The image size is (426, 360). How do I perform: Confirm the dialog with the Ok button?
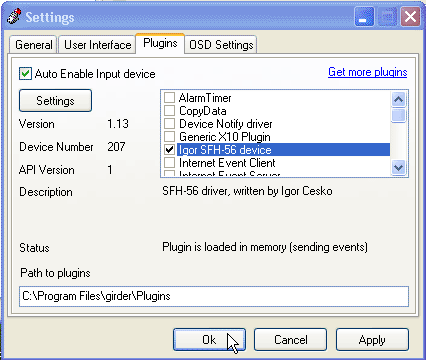click(x=209, y=339)
